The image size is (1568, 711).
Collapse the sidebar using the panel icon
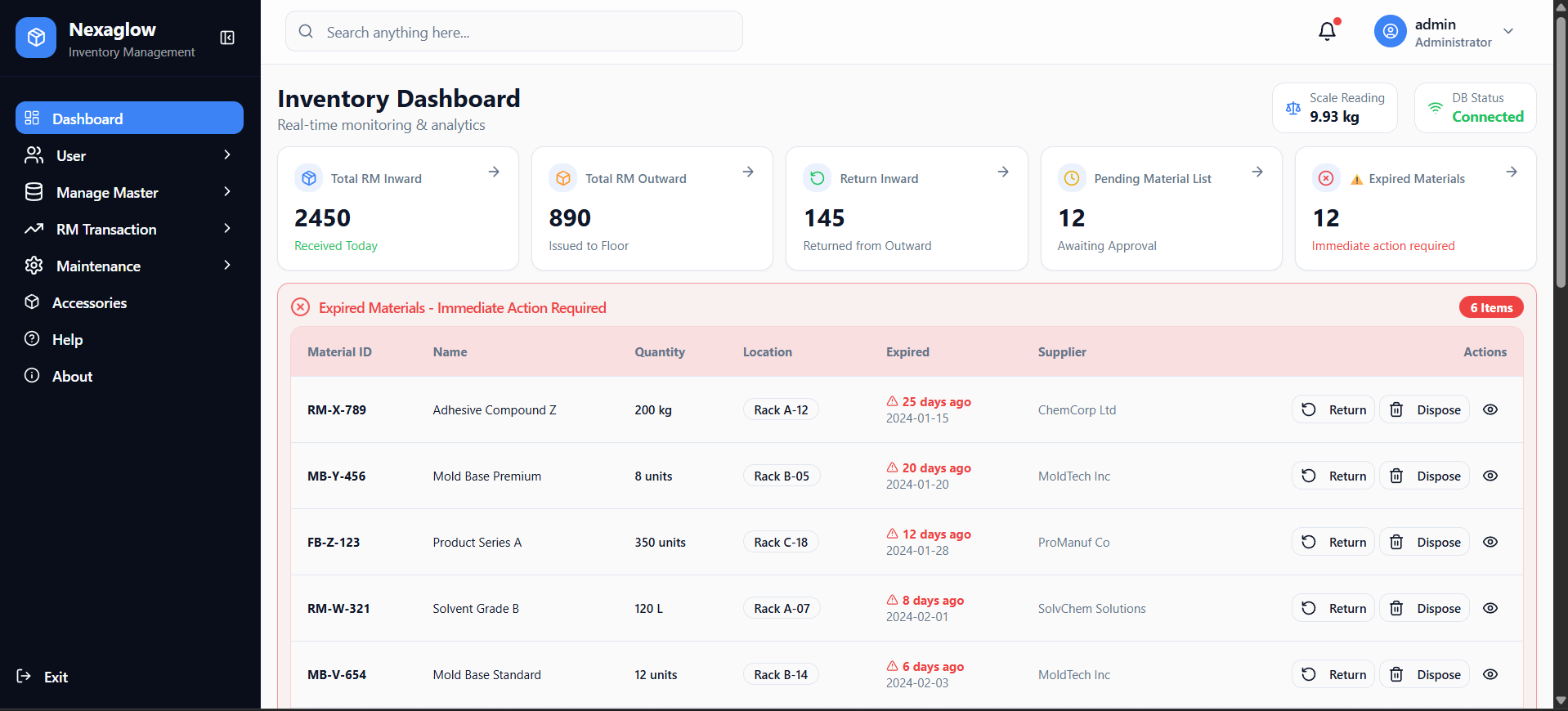coord(227,38)
